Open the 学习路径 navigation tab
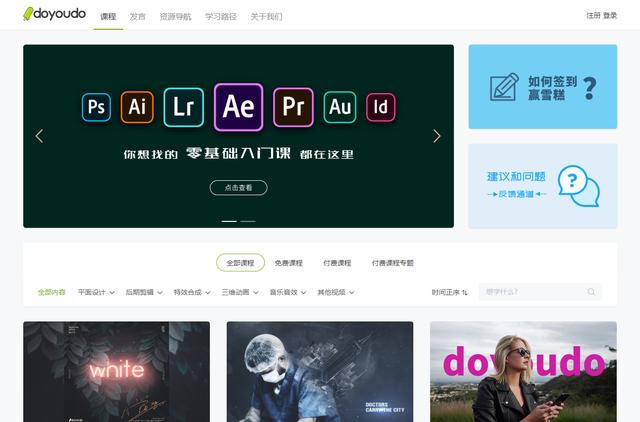This screenshot has height=422, width=640. (221, 17)
